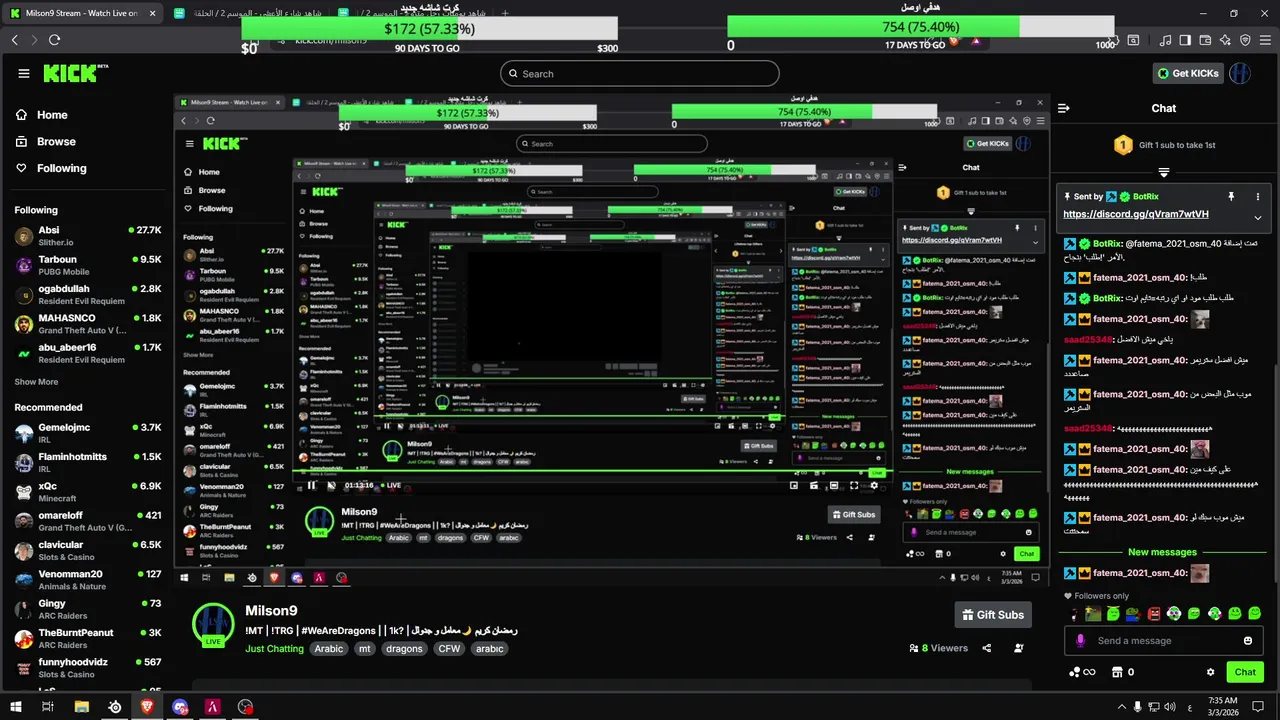Image resolution: width=1280 pixels, height=720 pixels.
Task: Collapse the chat panel arrow icon
Action: point(1064,108)
